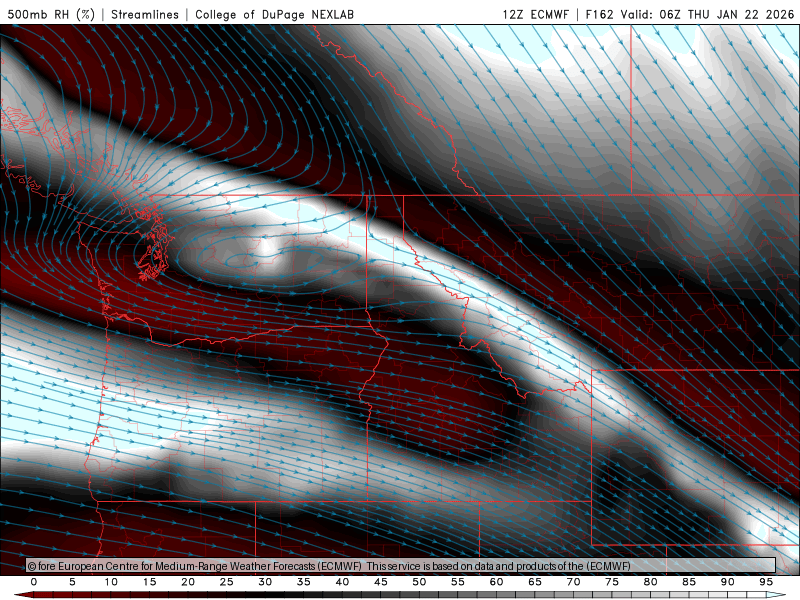Click the colorbar label "0"
Screen dimensions: 800x600
pos(34,582)
